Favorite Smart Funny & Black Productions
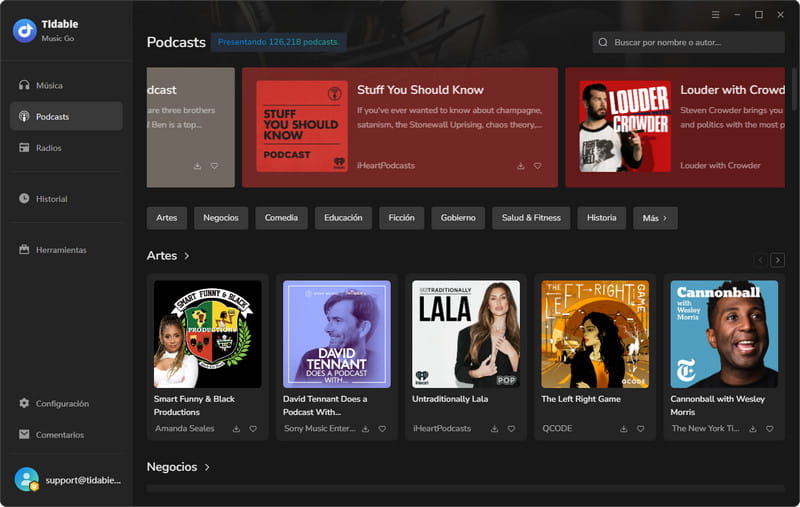Image resolution: width=800 pixels, height=507 pixels. click(253, 429)
